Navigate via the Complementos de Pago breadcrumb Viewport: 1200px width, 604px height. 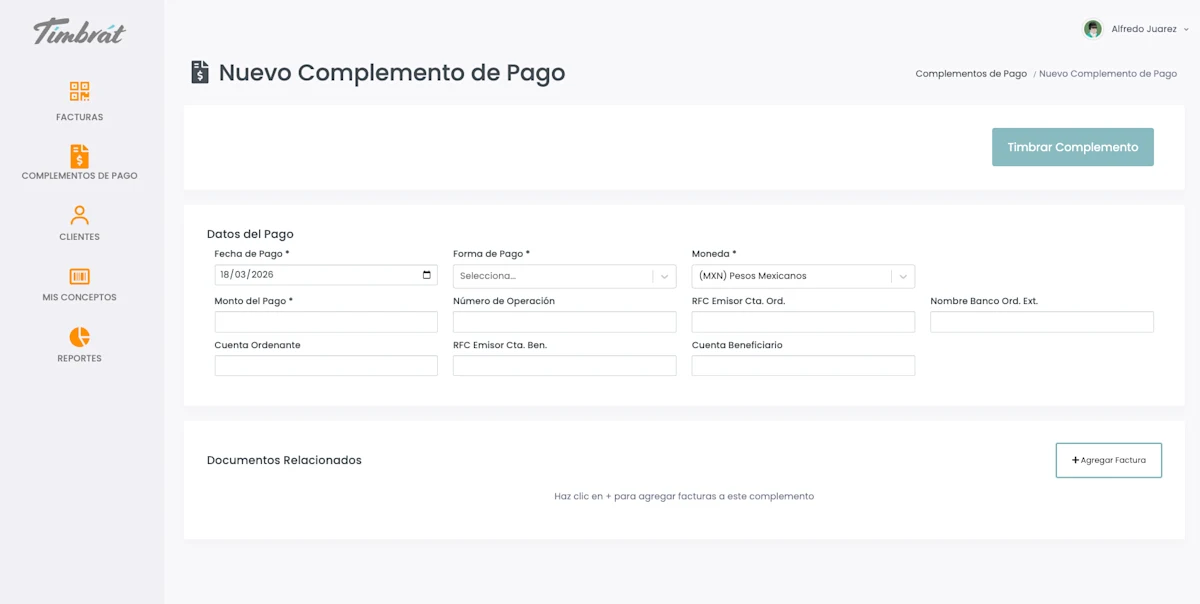coord(970,73)
